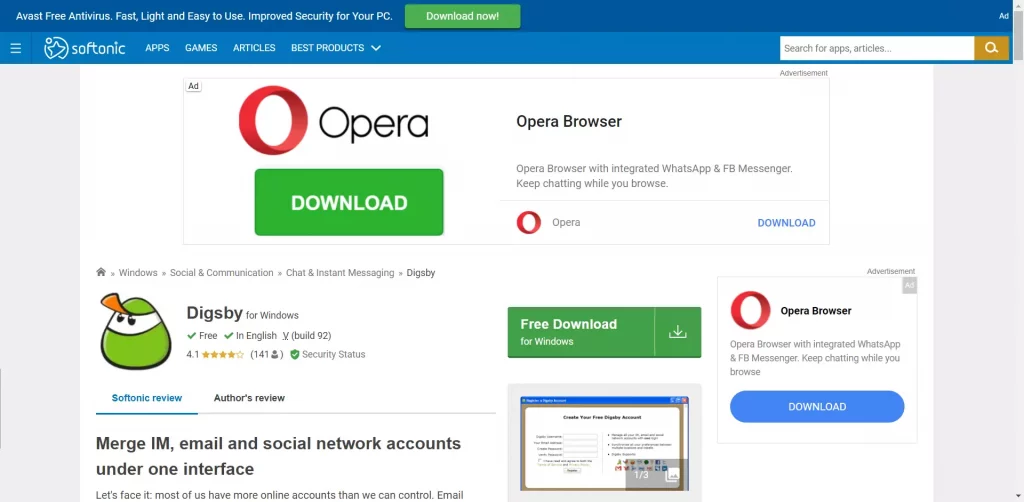Viewport: 1024px width, 502px height.
Task: Click the version V (build 92) text
Action: point(307,336)
